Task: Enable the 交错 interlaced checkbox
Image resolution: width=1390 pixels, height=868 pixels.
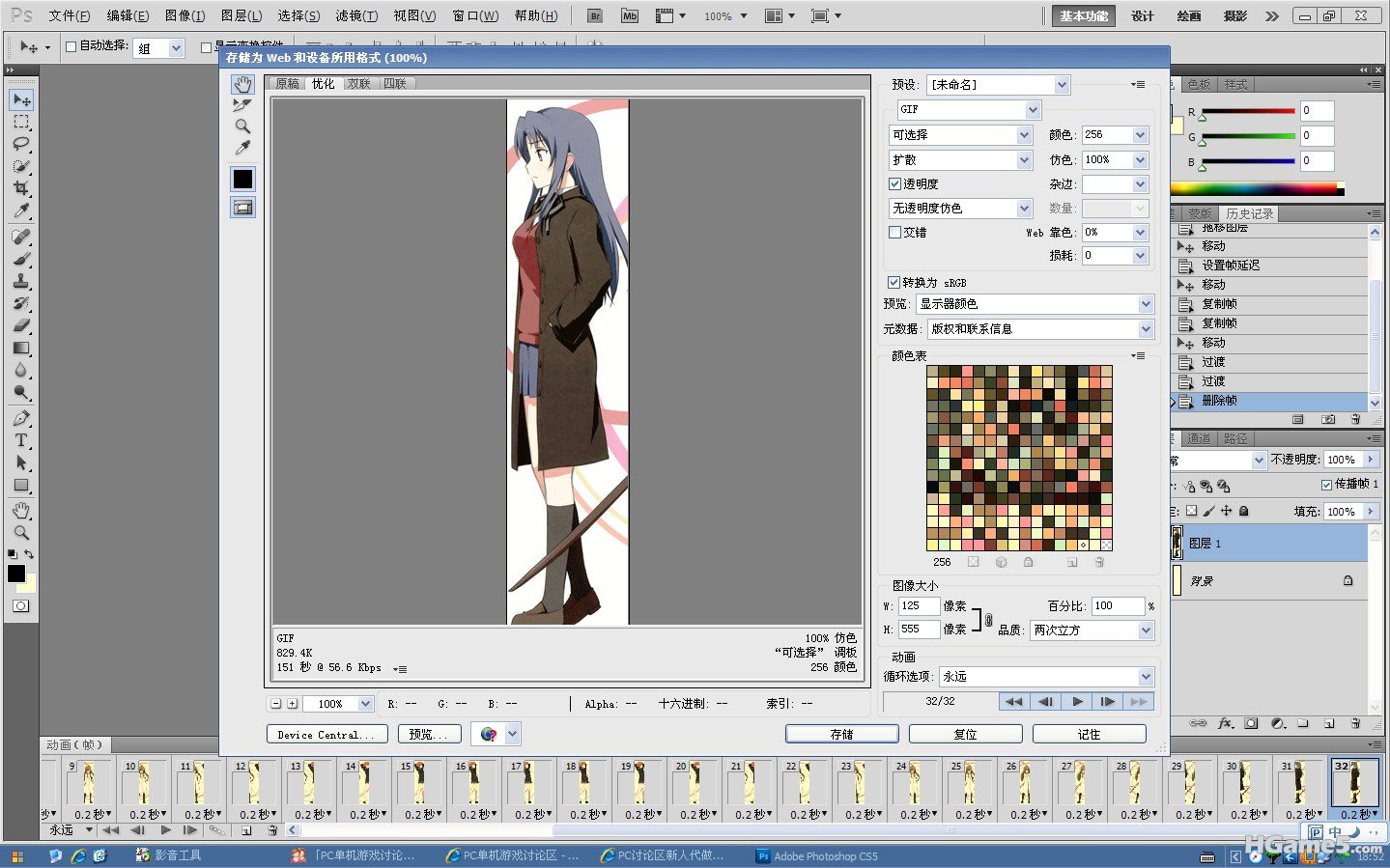Action: (x=894, y=232)
